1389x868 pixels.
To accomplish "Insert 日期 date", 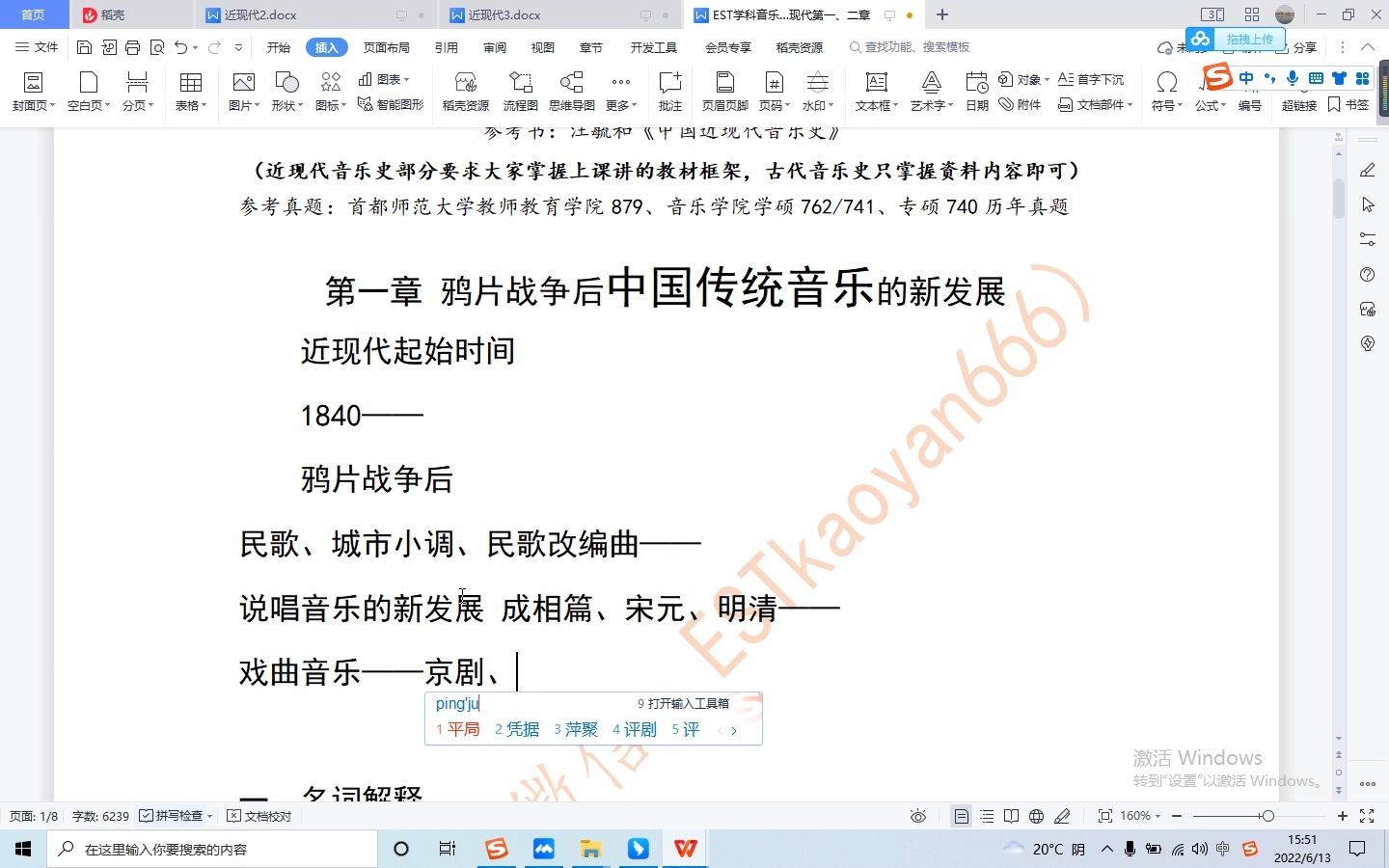I will coord(977,92).
